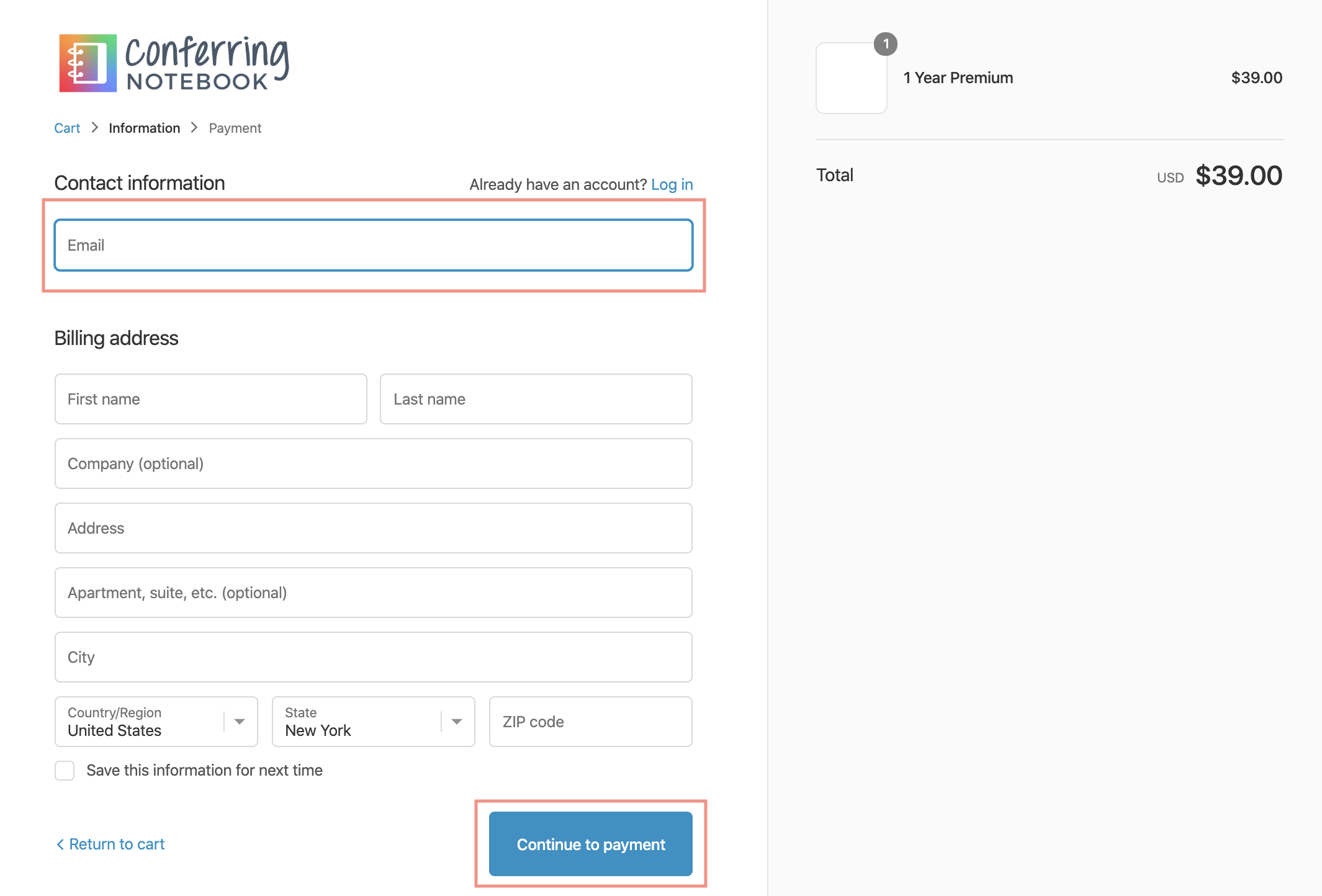Expand the State selector dropdown
Viewport: 1322px width, 896px height.
click(456, 721)
